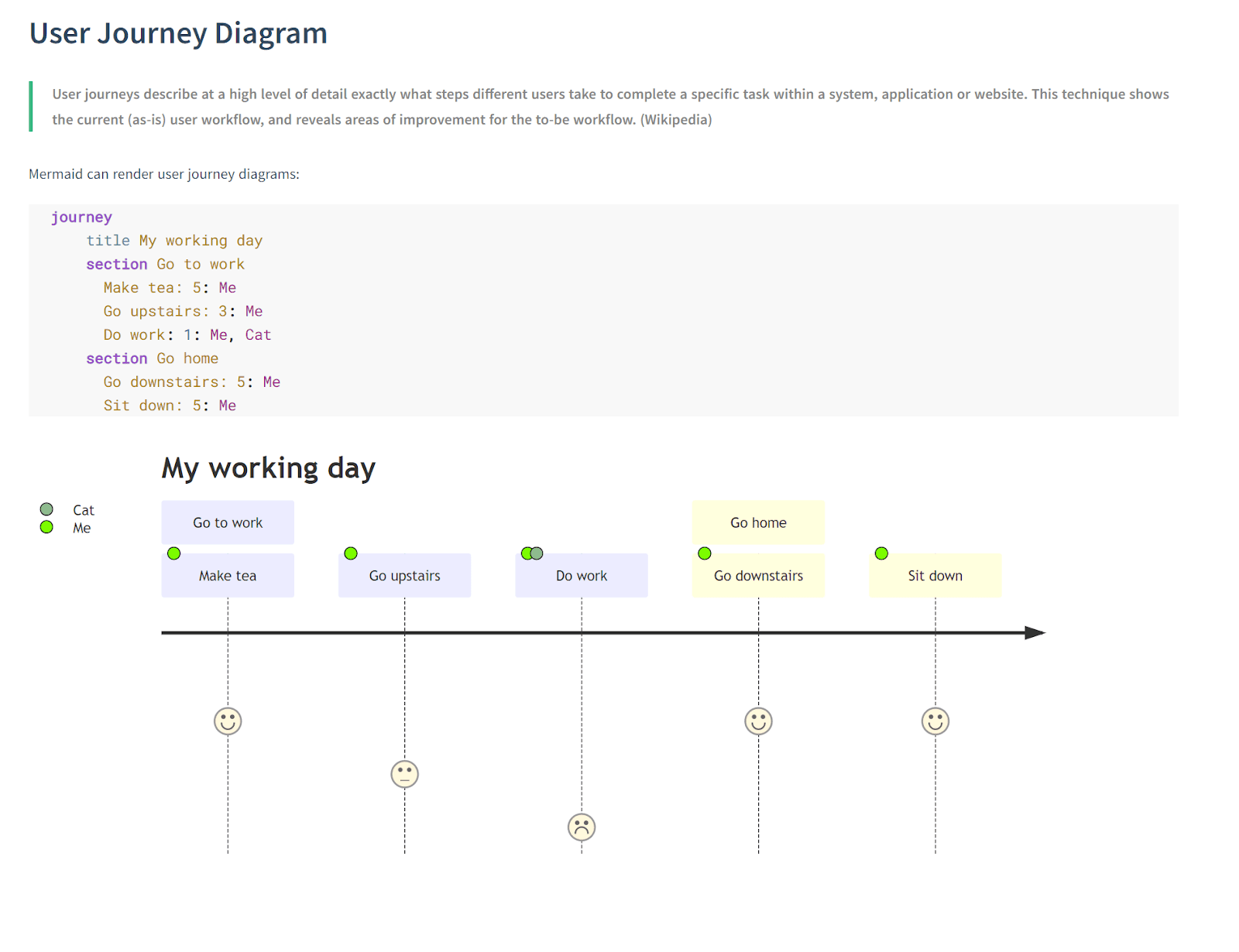The image size is (1239, 952).
Task: Click the green dot above Go upstairs
Action: click(350, 553)
